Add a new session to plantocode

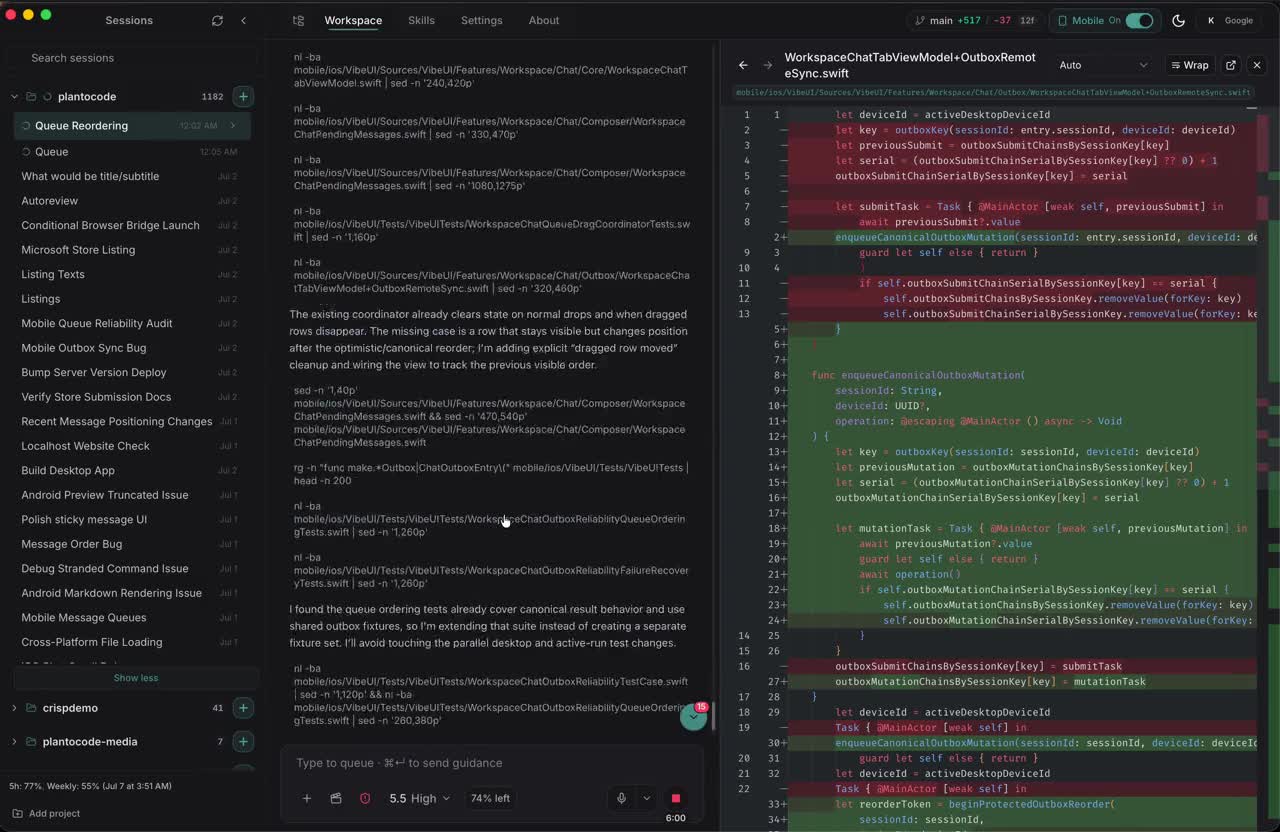(x=243, y=96)
